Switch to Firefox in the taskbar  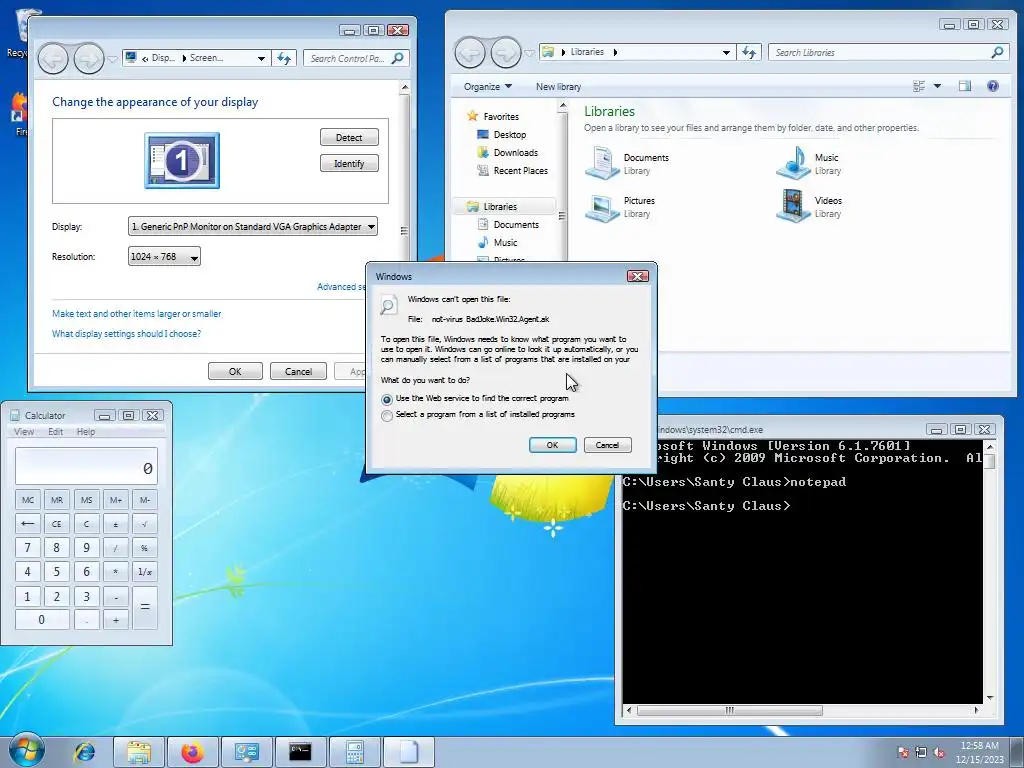[192, 752]
